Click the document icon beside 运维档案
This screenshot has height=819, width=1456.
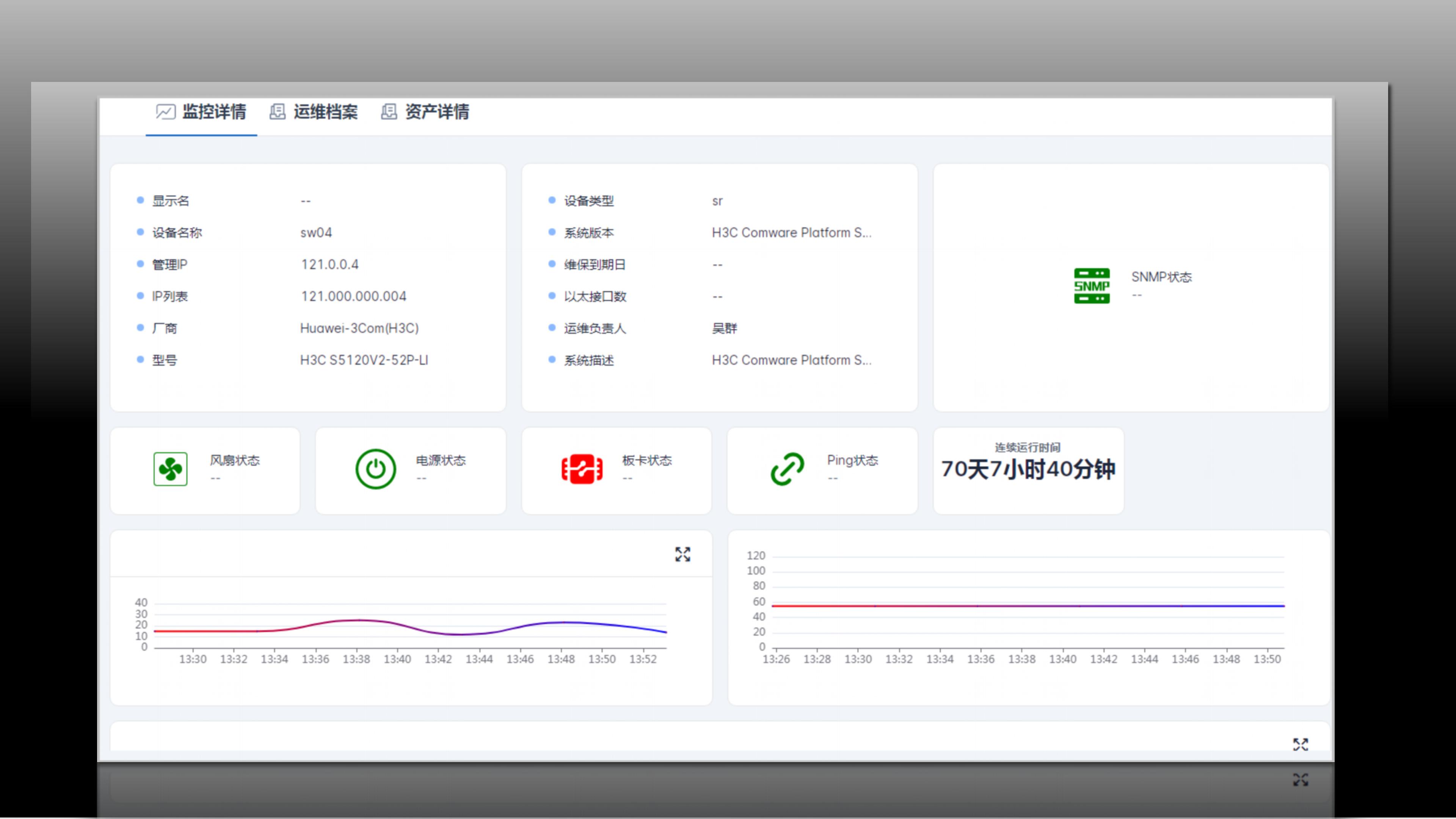[278, 112]
